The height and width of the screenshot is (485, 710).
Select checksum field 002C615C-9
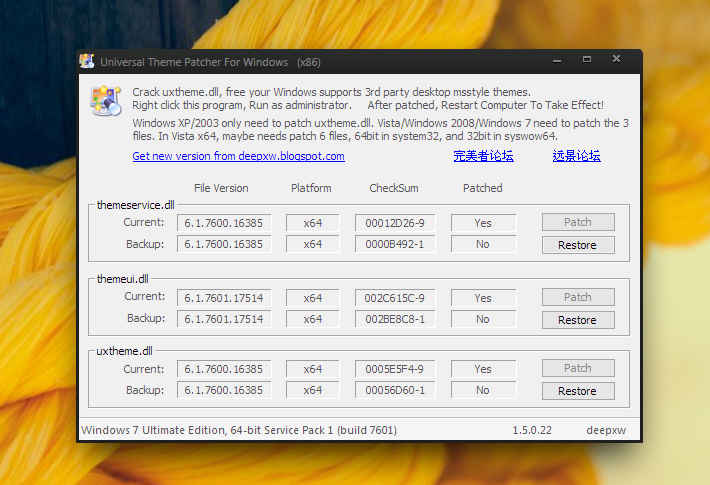click(395, 298)
